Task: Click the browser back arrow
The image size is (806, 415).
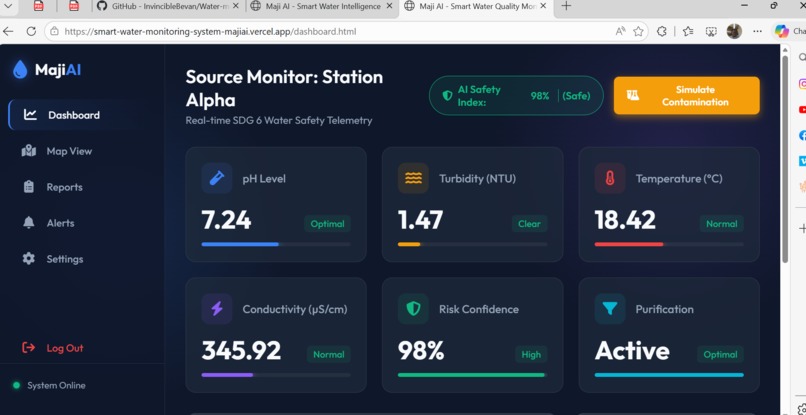Action: point(8,31)
